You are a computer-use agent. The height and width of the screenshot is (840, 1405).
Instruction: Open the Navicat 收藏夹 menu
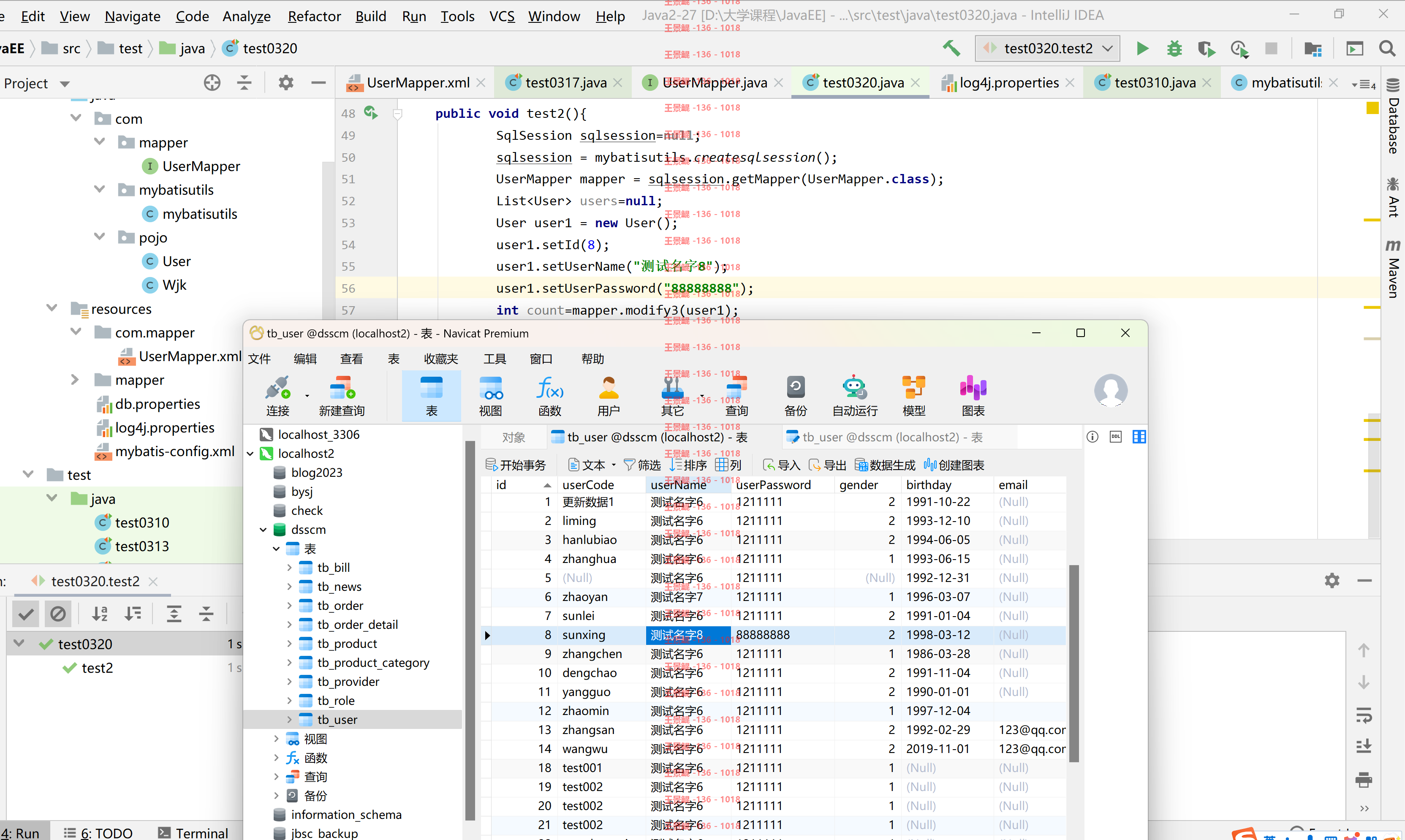(x=441, y=359)
